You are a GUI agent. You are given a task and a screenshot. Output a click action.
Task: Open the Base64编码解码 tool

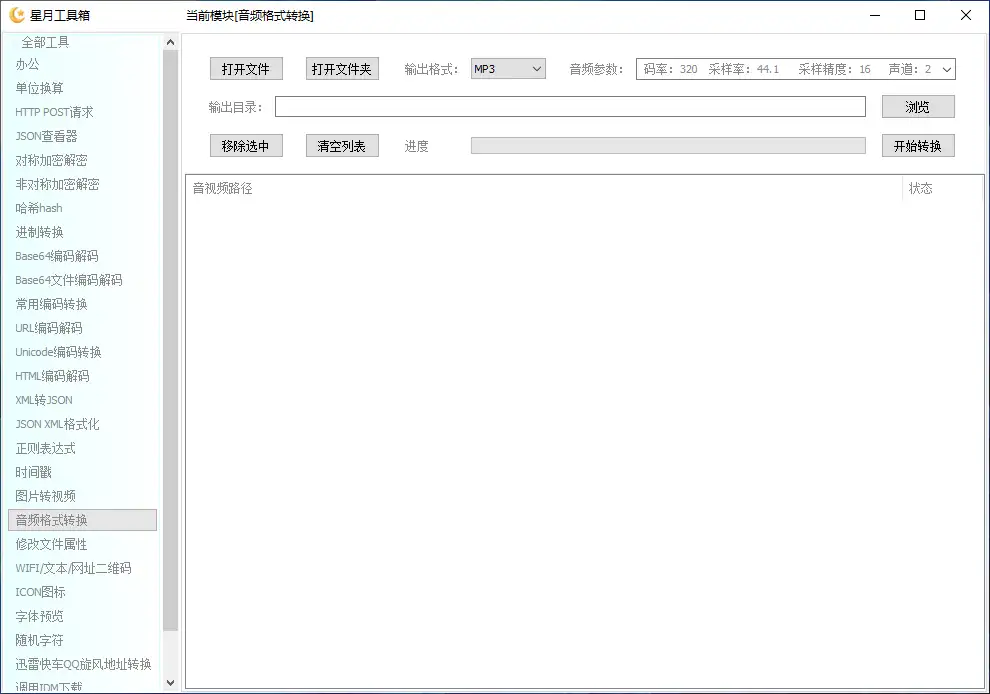pyautogui.click(x=57, y=256)
